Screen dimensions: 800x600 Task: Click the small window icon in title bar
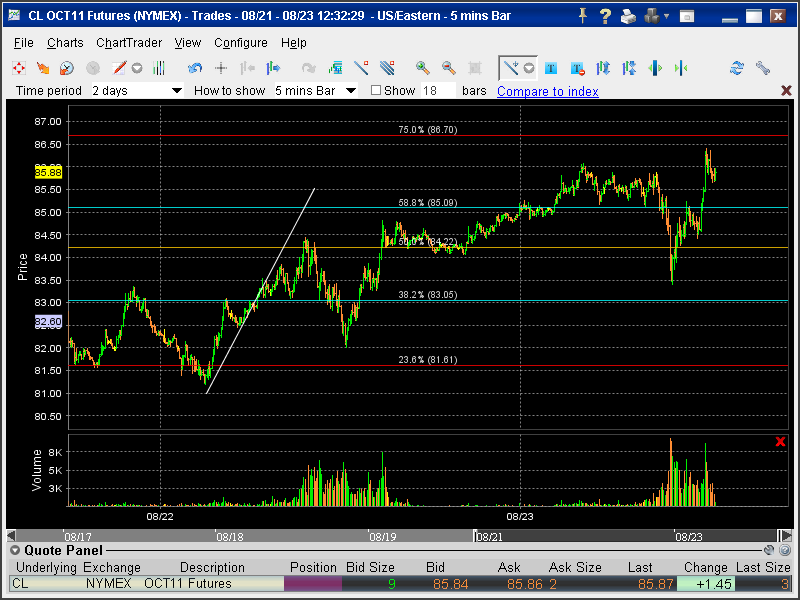(687, 17)
